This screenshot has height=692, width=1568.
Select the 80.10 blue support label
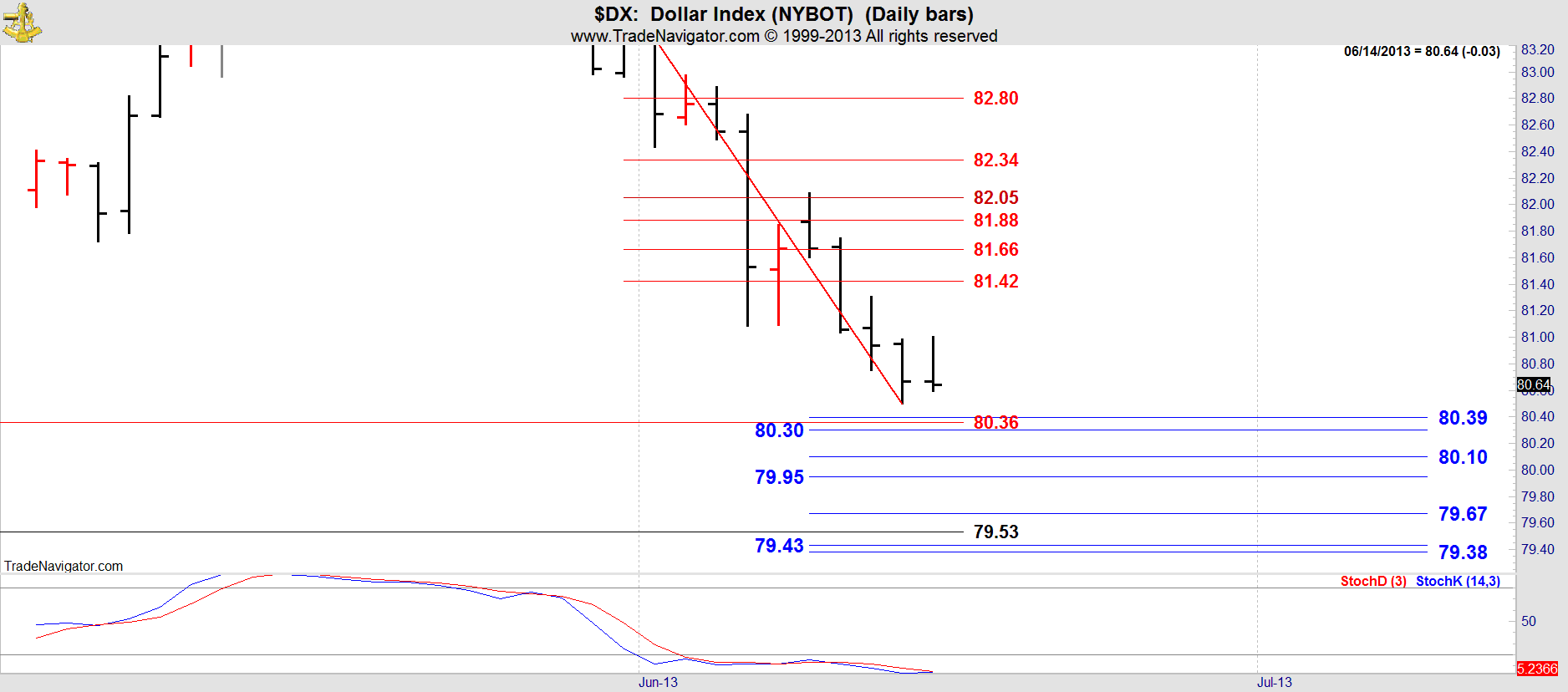coord(1462,457)
